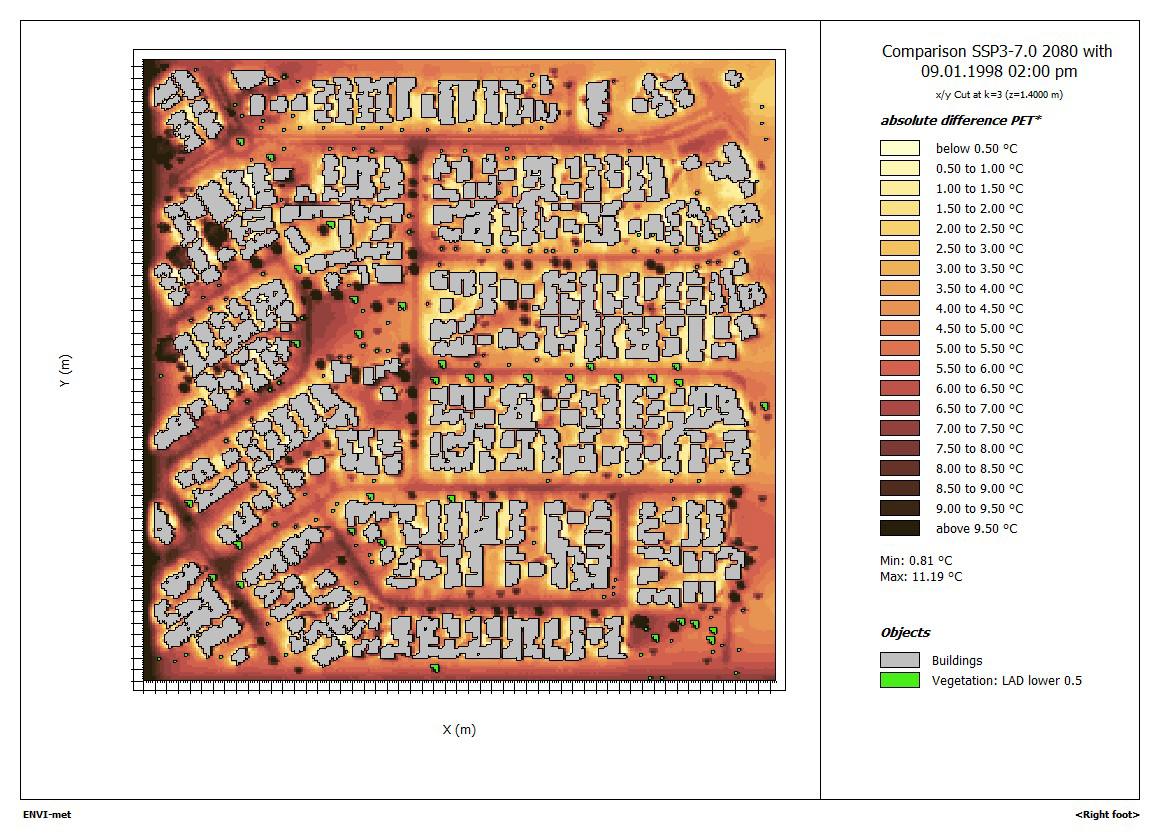The width and height of the screenshot is (1160, 840).
Task: Pick the '3.00 to 3.50 °C' swatch
Action: (x=900, y=268)
